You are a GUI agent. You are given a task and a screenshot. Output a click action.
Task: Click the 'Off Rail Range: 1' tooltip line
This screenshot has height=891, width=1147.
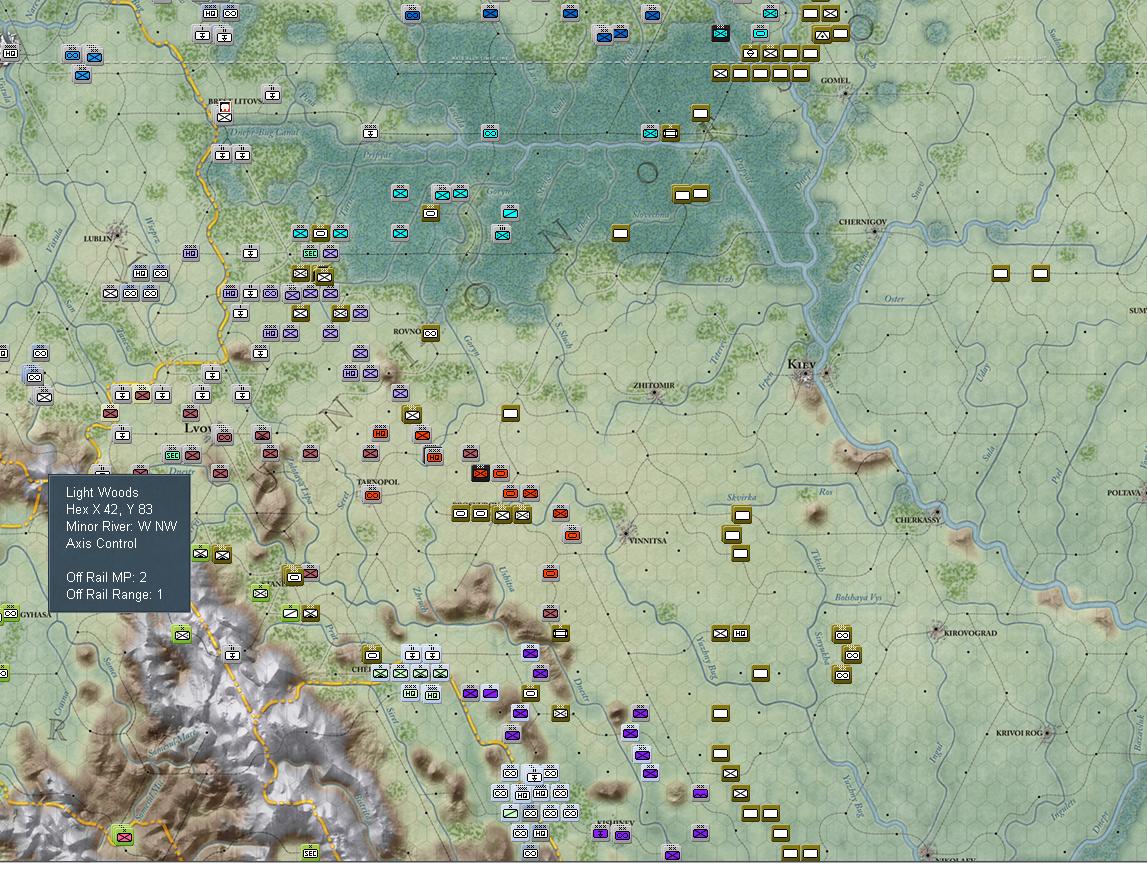114,594
